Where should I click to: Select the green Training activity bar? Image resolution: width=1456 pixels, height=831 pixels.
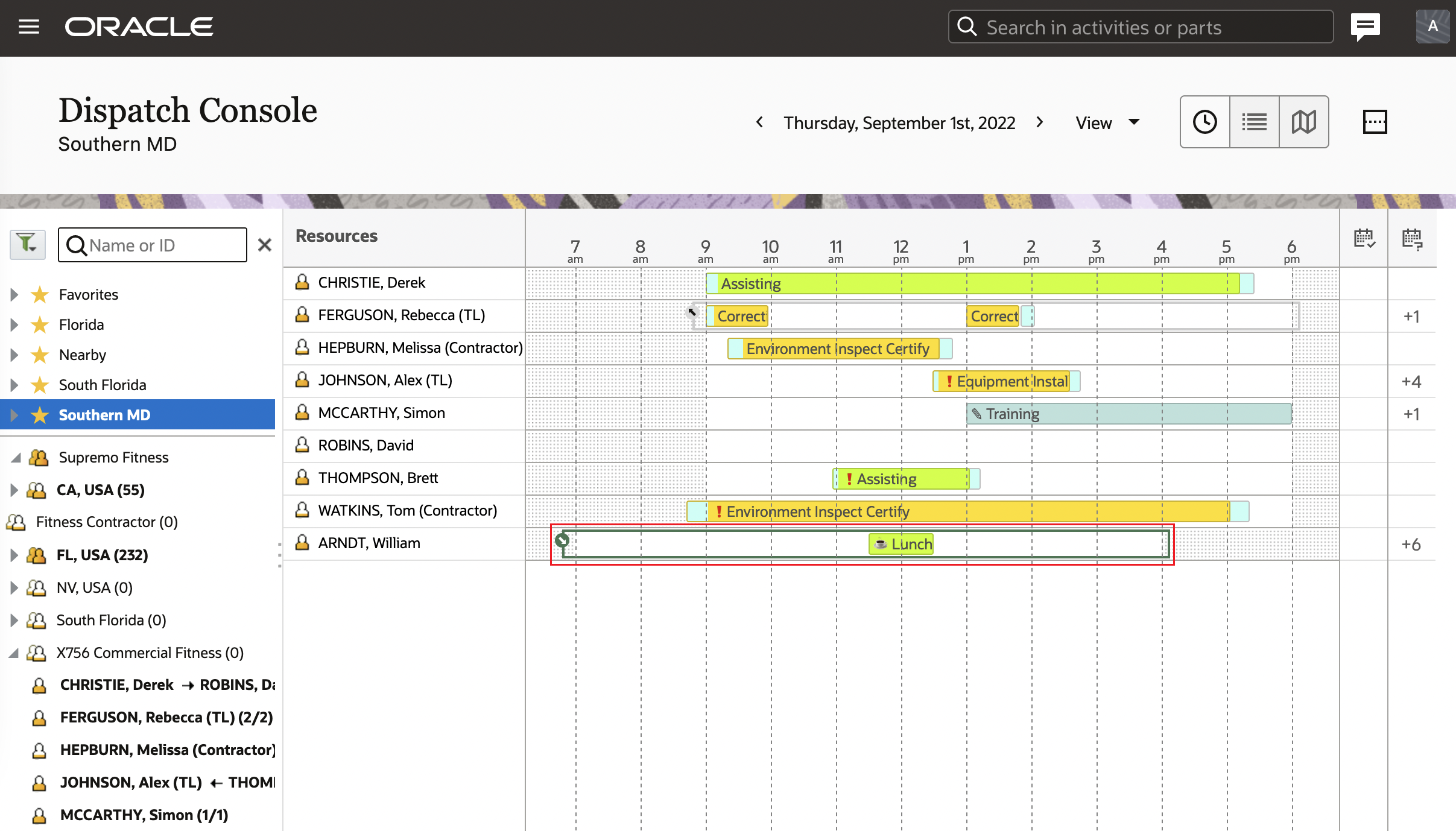tap(1128, 414)
